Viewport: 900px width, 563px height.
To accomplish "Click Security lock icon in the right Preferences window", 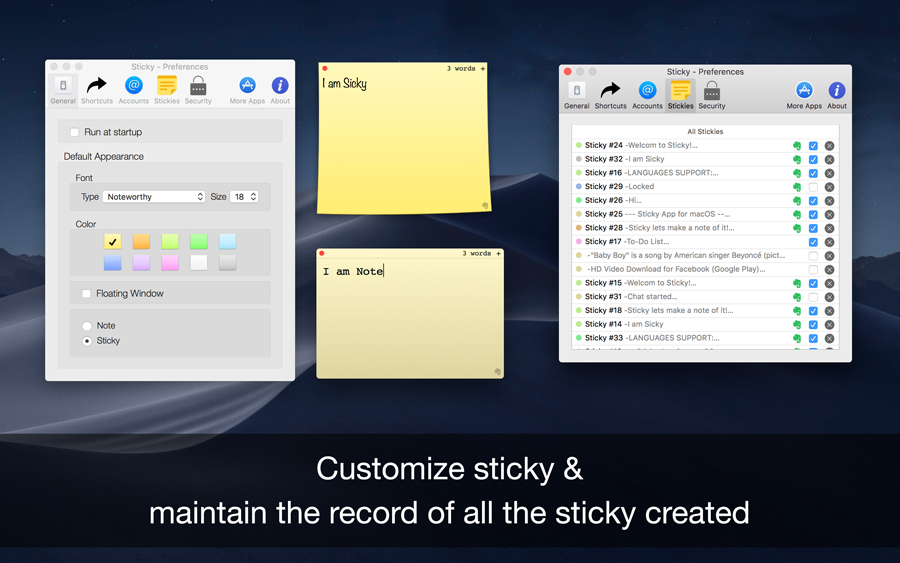I will tap(712, 94).
